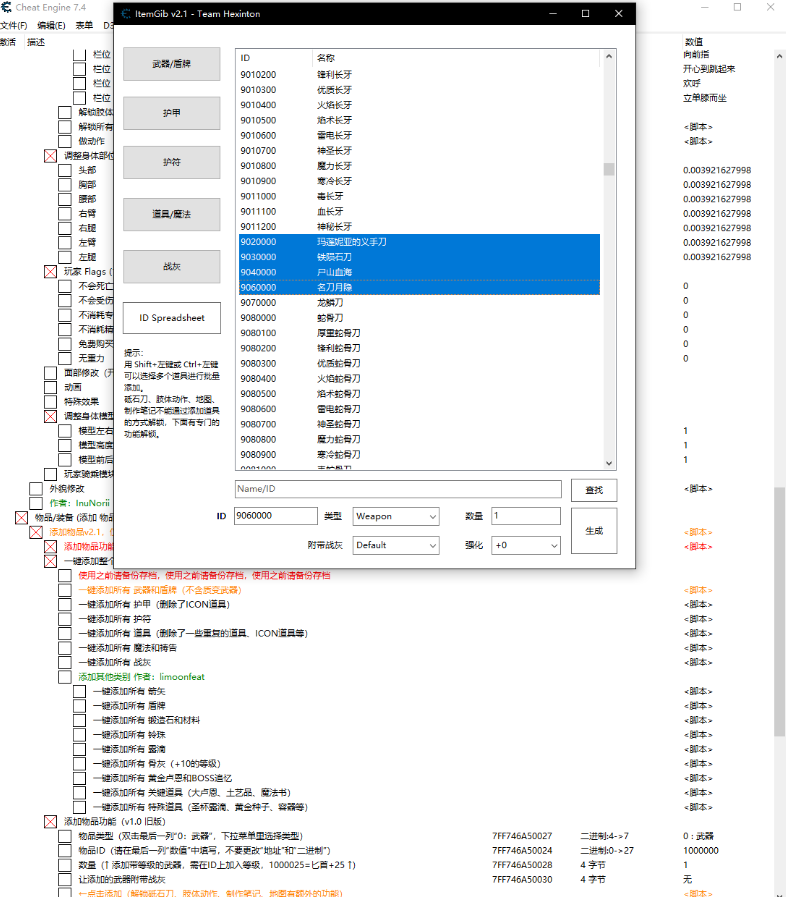Toggle the 调整身体部位 checked box
Screen dimensions: 786x897
(50, 156)
